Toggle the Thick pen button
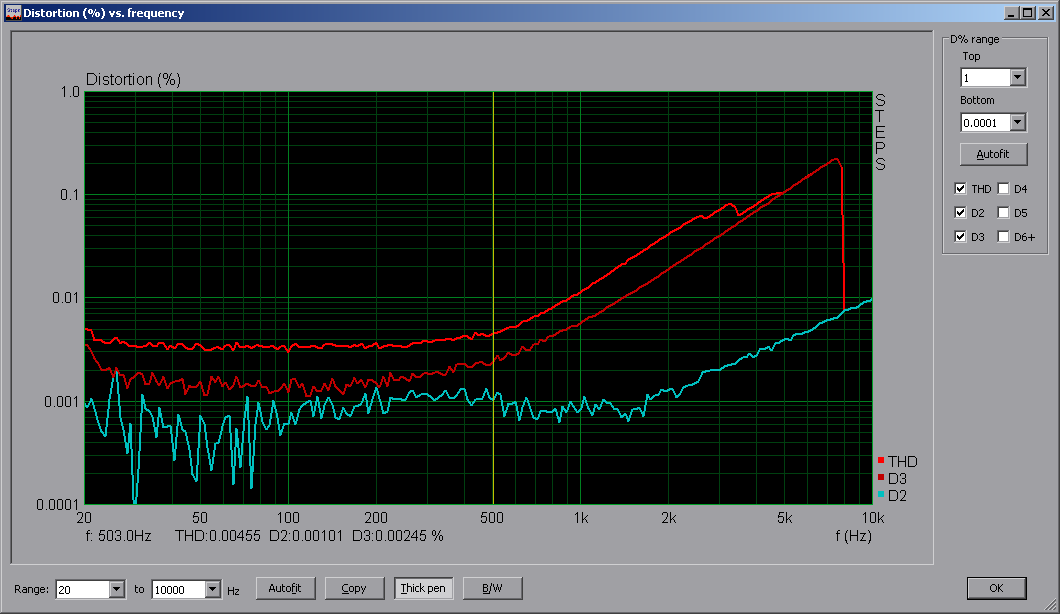The image size is (1060, 614). click(423, 588)
